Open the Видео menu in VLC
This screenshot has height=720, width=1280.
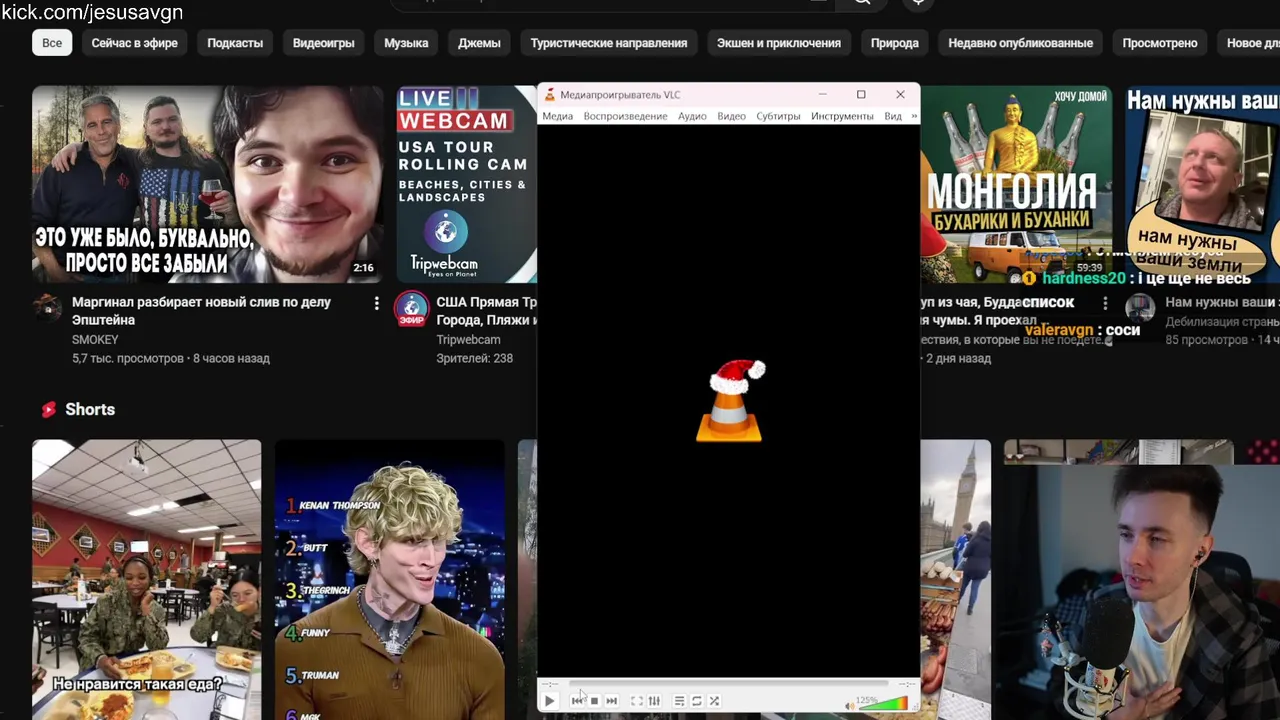731,116
